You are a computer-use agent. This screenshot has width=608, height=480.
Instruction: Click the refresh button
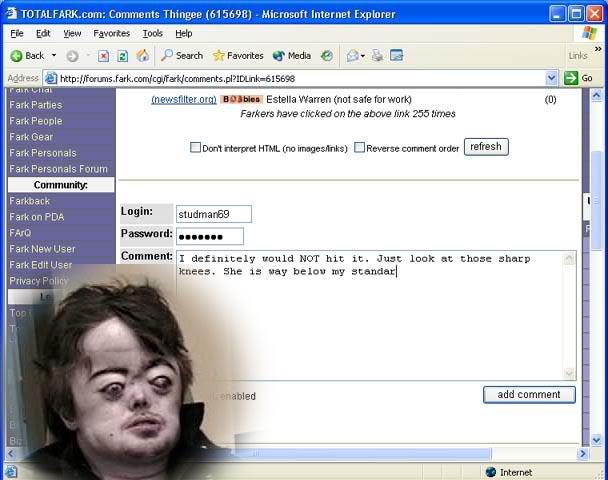pyautogui.click(x=486, y=147)
